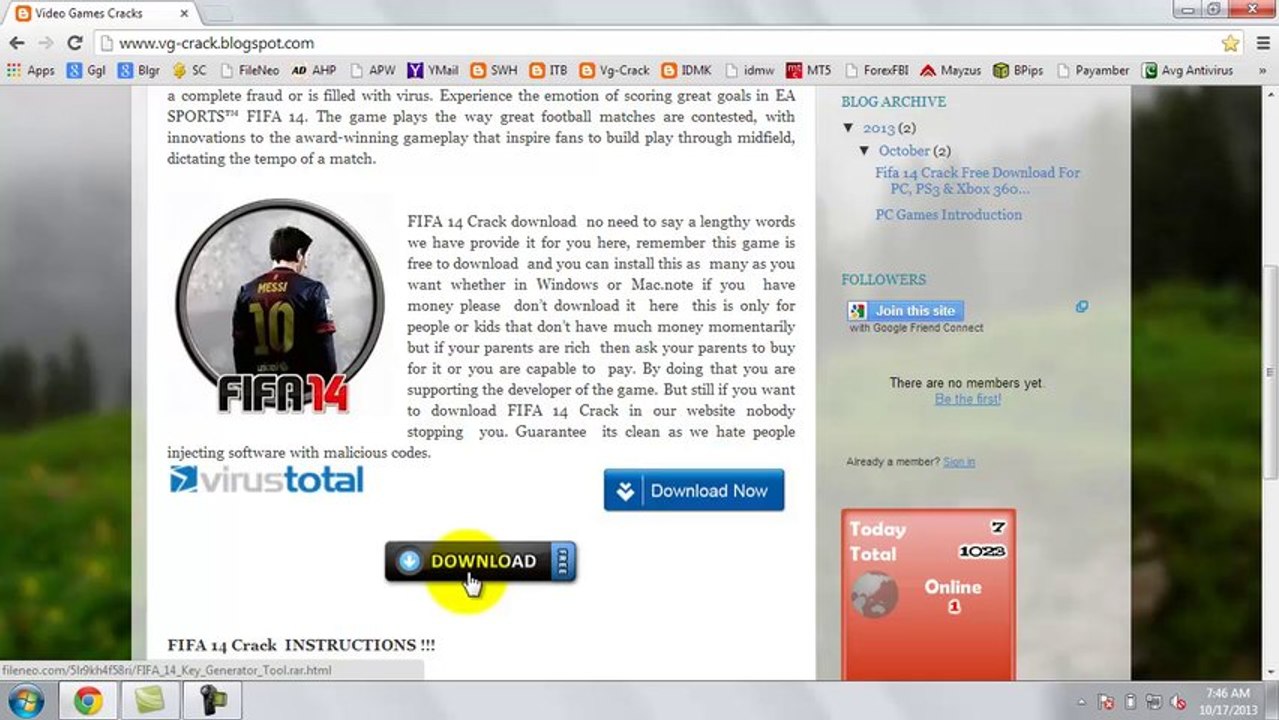Click the FIFA 14 Messi cover image

(280, 305)
